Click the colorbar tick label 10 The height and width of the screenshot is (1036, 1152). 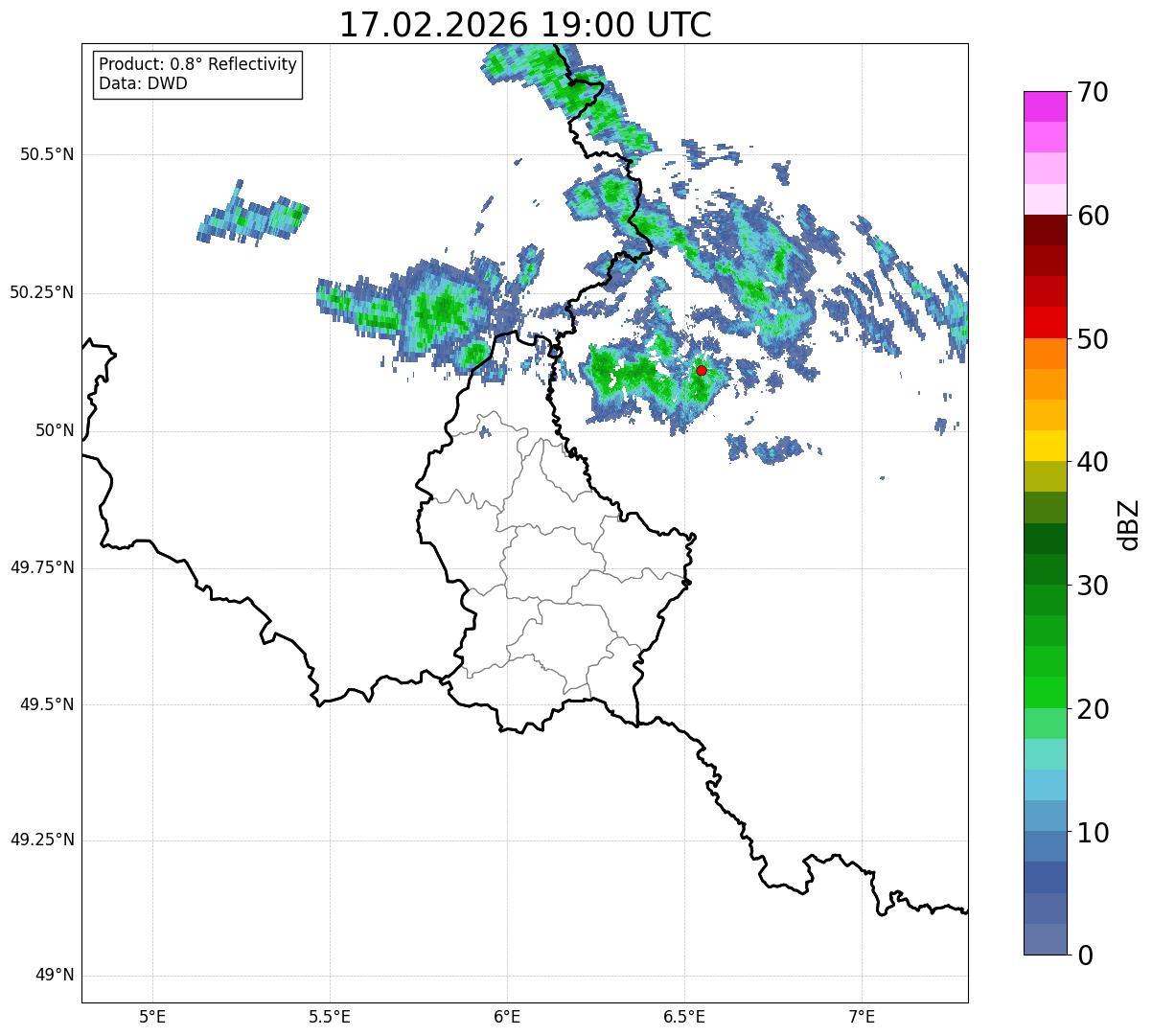click(x=1092, y=832)
